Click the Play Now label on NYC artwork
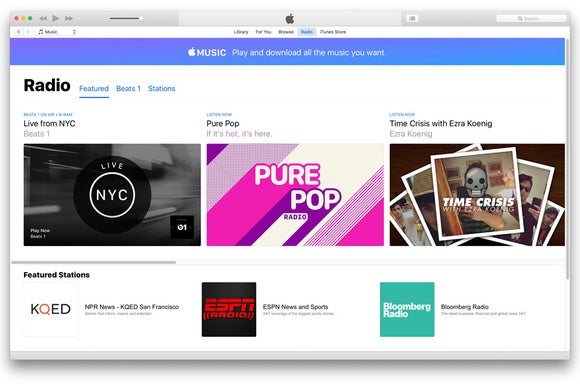 click(x=40, y=230)
